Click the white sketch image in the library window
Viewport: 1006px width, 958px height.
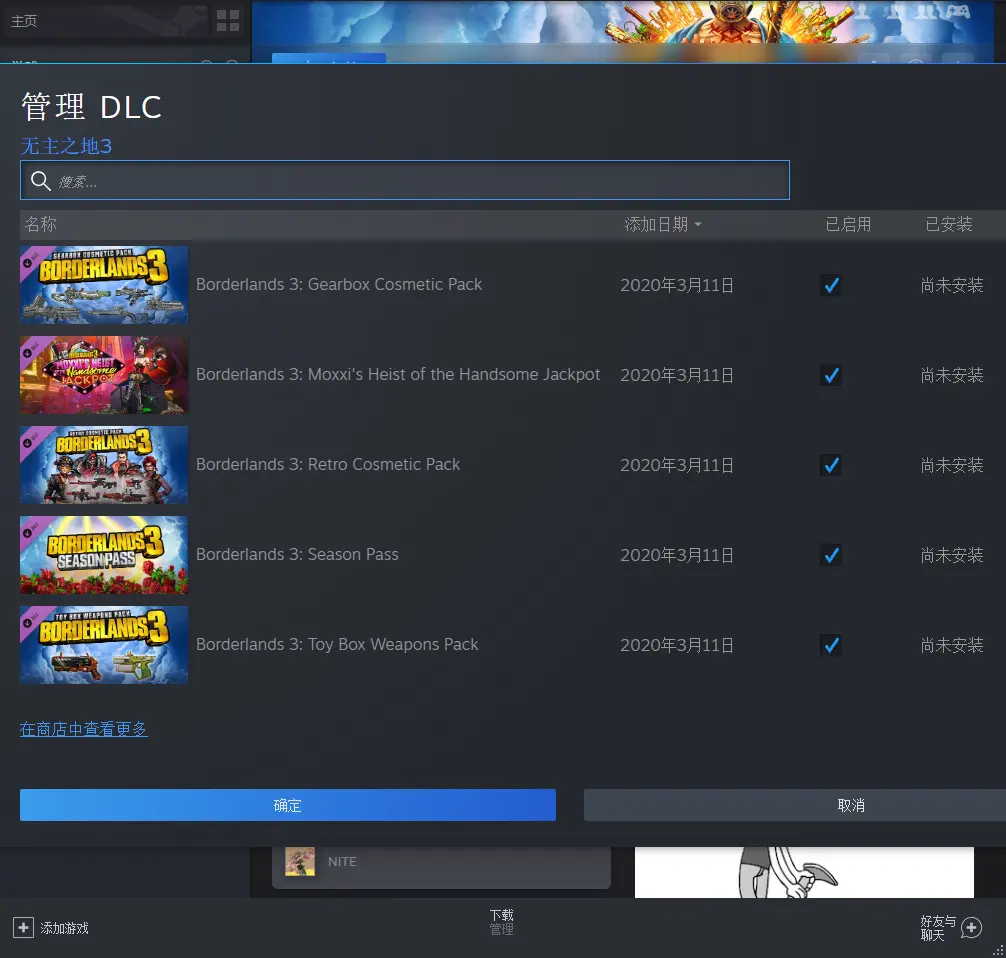804,872
